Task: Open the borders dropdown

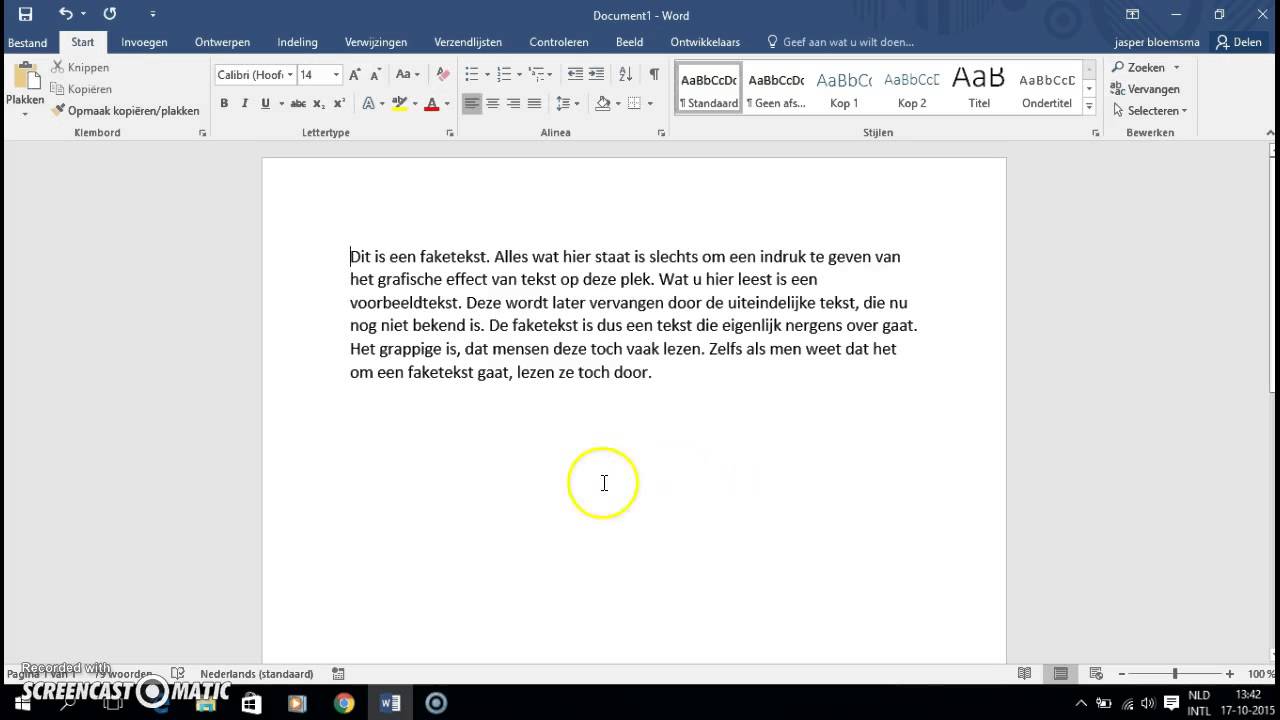Action: point(649,103)
